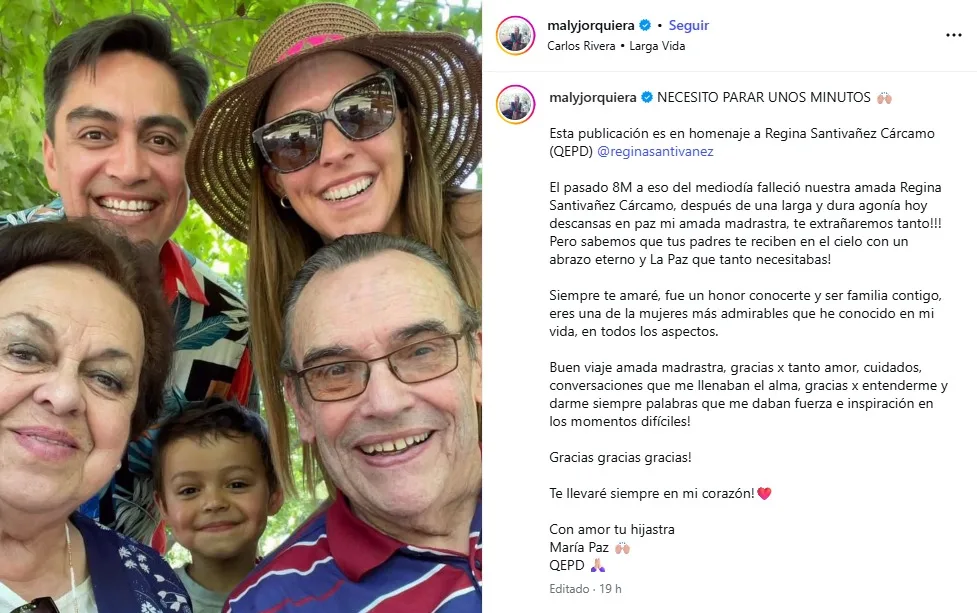977x613 pixels.
Task: Click the caption headline NECESITO PARAR UNOS MINUTOS
Action: click(x=764, y=98)
